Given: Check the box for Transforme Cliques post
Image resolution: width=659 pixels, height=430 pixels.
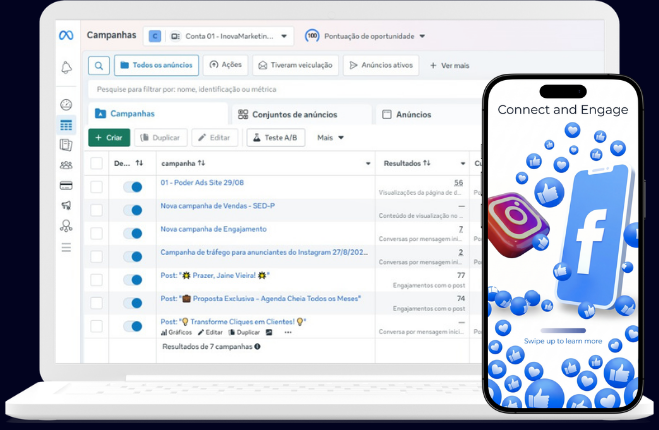Looking at the screenshot, I should pos(96,326).
